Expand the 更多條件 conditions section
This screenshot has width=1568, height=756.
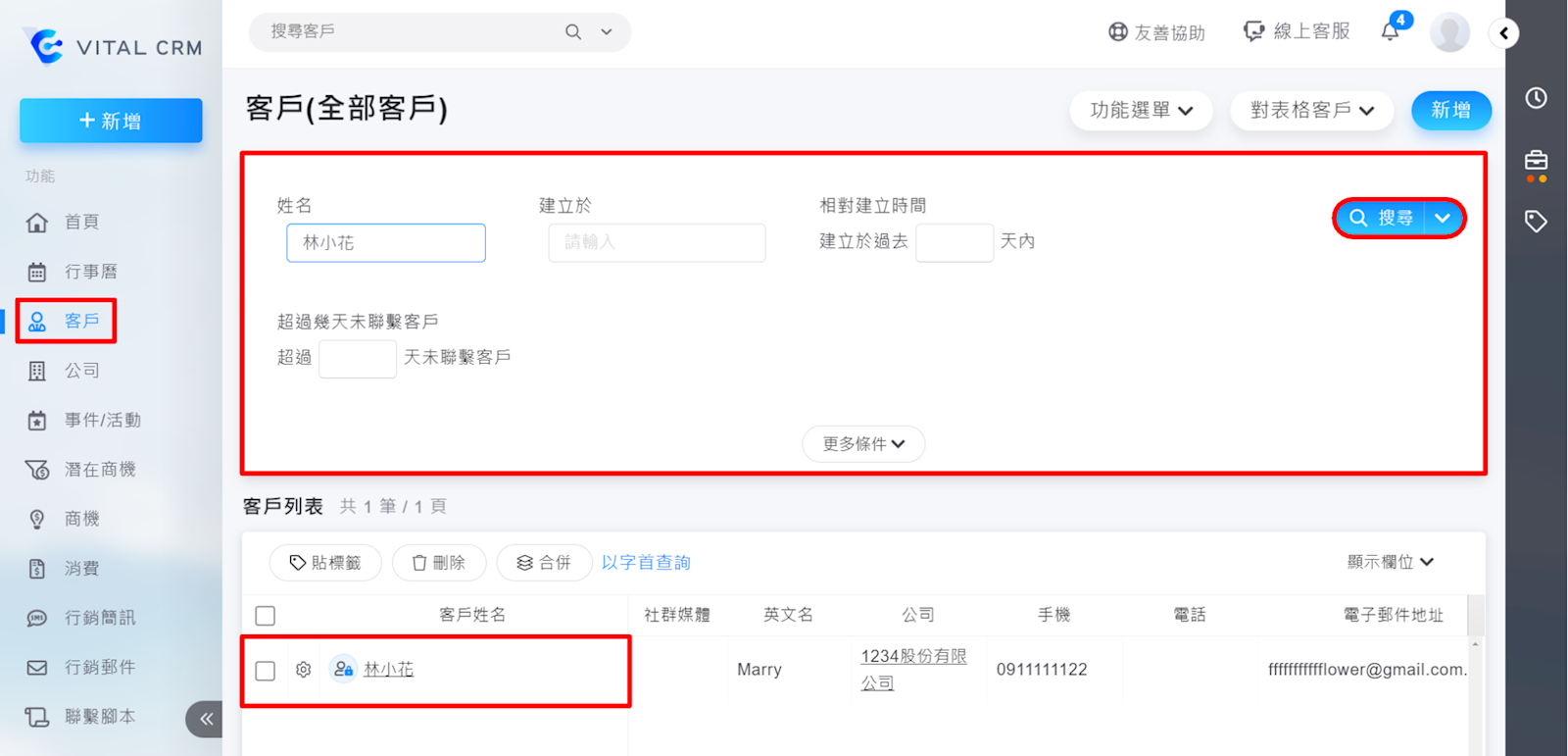coord(863,444)
